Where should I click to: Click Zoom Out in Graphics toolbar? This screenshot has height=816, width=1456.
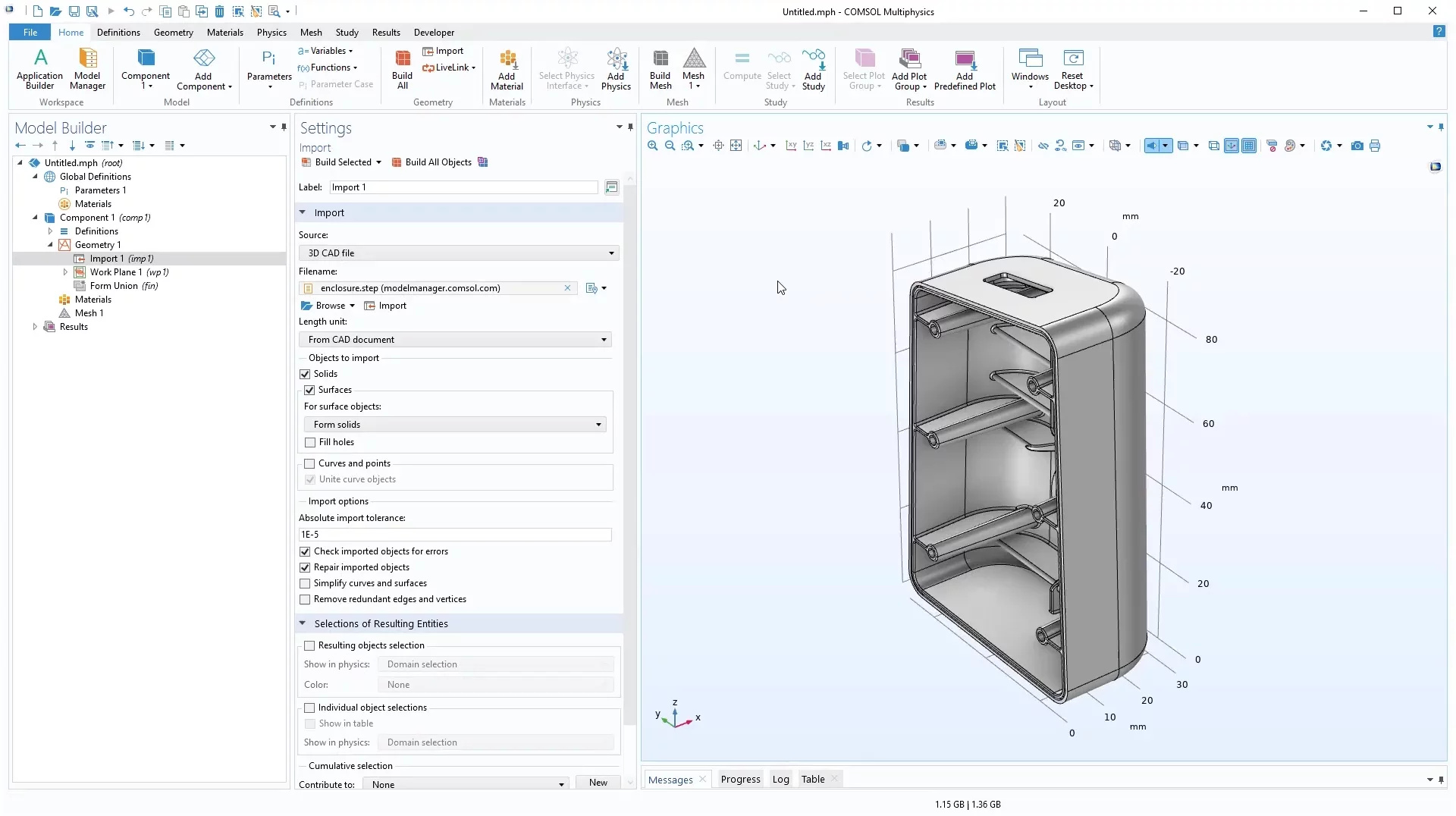[670, 146]
